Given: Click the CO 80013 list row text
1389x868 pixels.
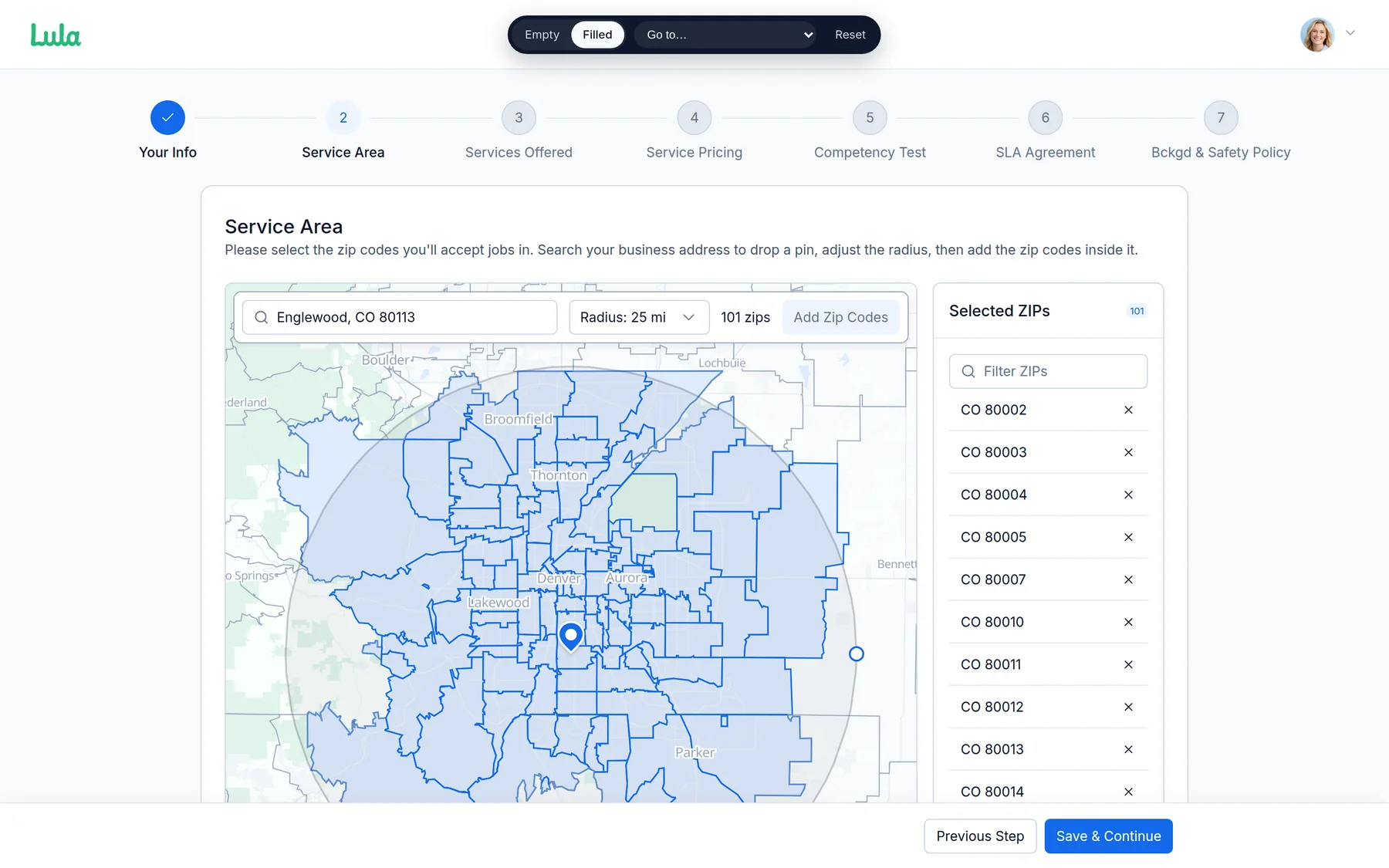Looking at the screenshot, I should tap(992, 749).
